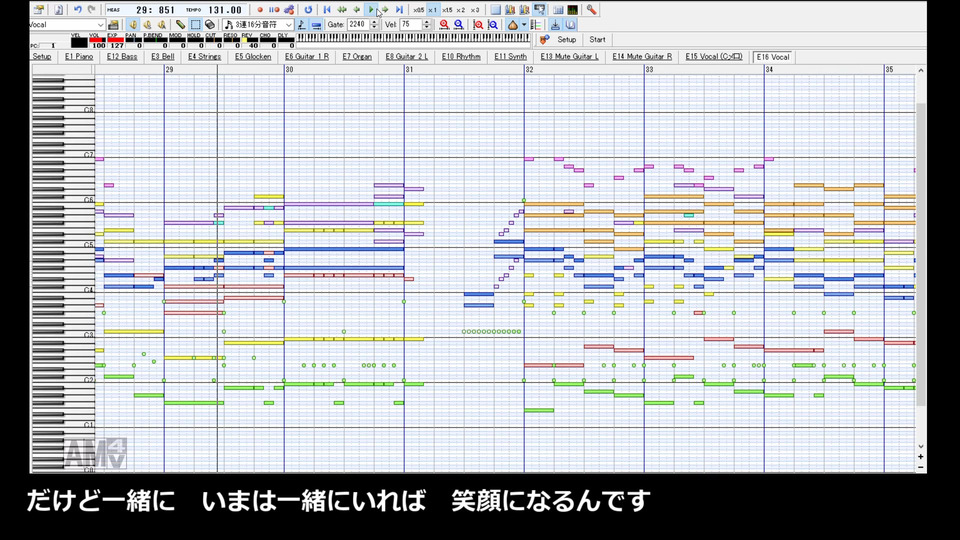960x540 pixels.
Task: Set playback speed to x1.5
Action: click(x=447, y=10)
